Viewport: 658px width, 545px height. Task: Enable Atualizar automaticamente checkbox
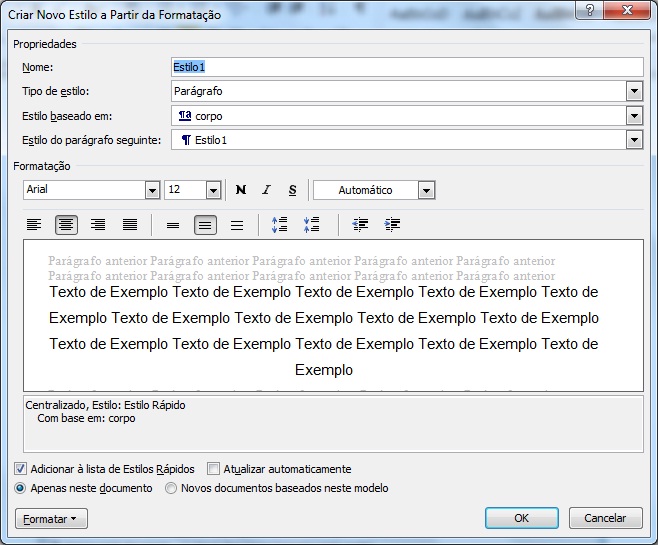pos(214,469)
